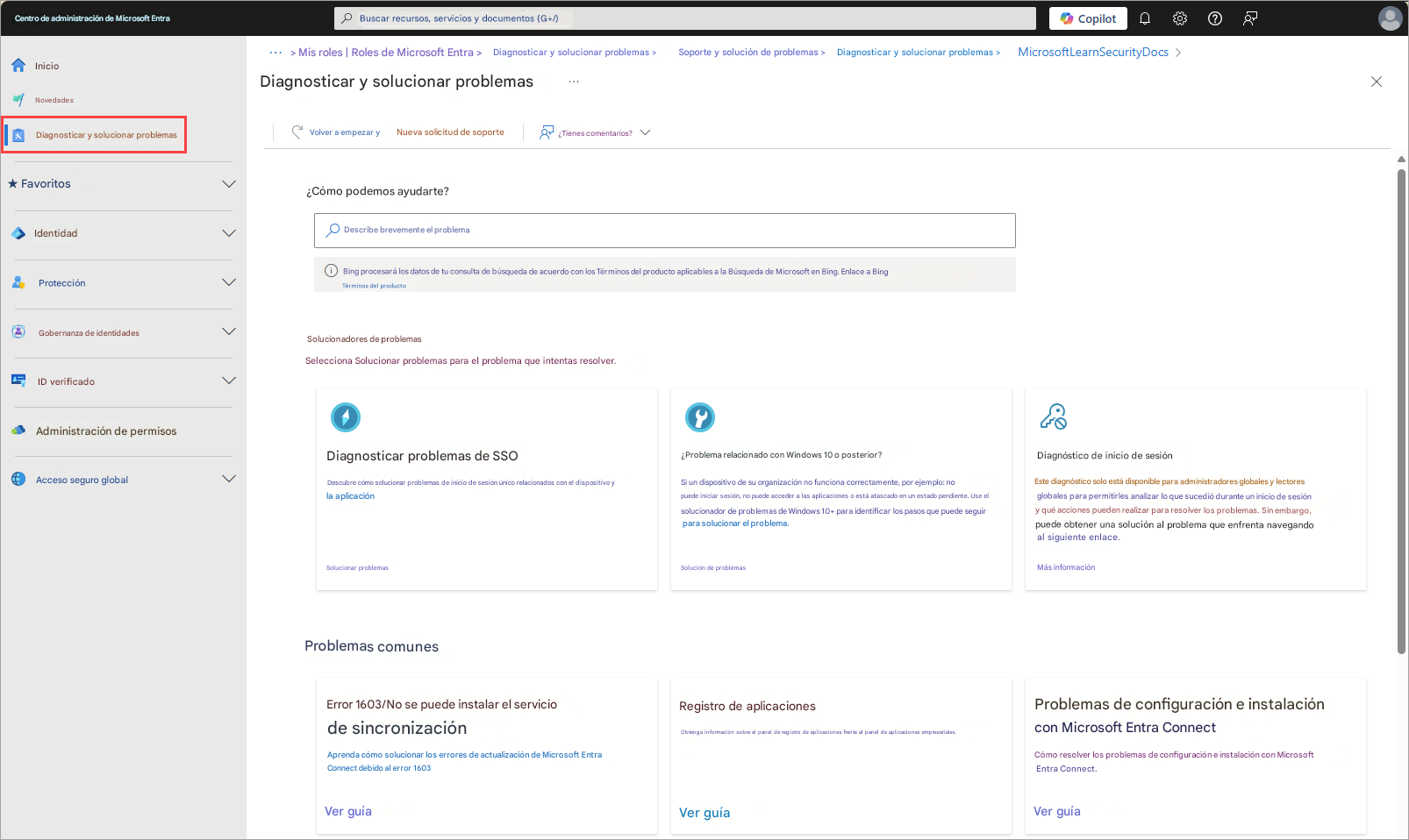
Task: Expand Acceso seguro global chevron
Action: 229,479
